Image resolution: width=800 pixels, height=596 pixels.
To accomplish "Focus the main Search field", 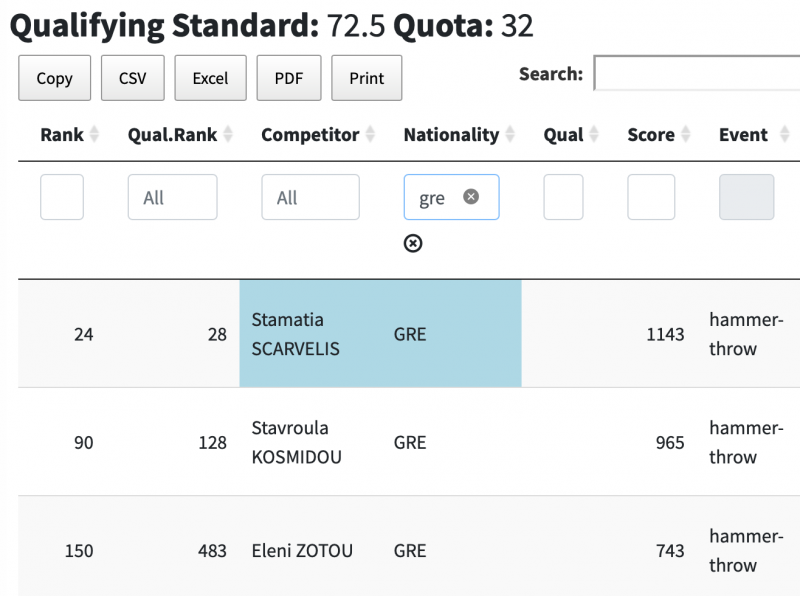I will pyautogui.click(x=696, y=74).
